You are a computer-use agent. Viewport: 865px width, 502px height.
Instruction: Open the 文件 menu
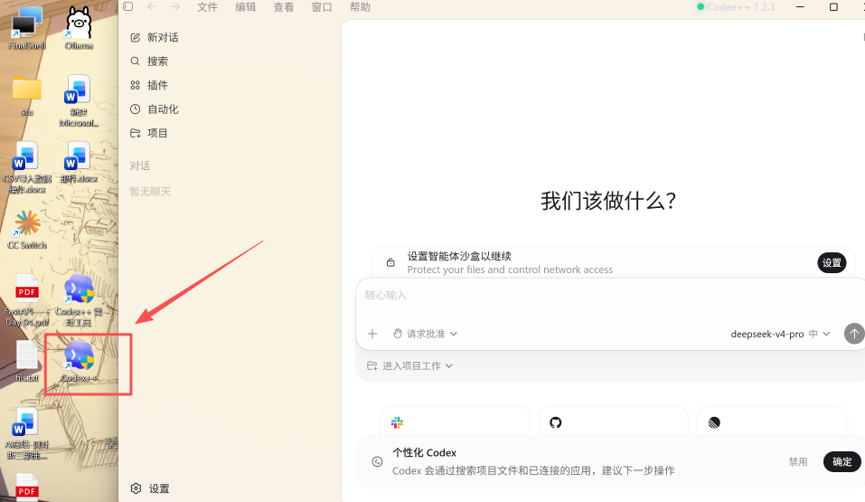pos(207,7)
